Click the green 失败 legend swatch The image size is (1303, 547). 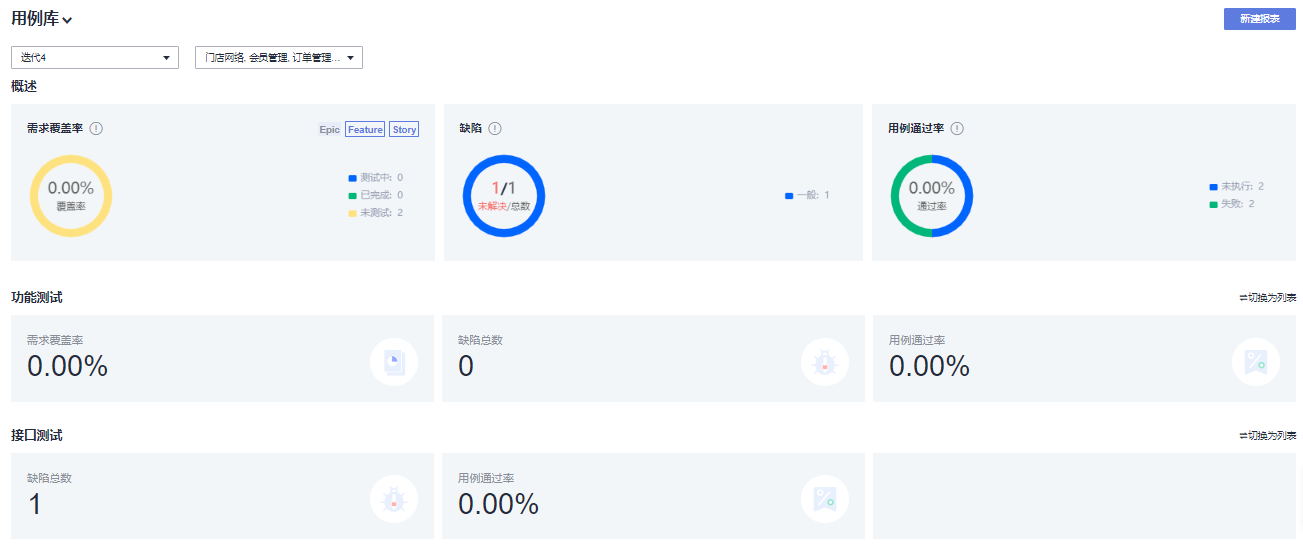(1214, 204)
